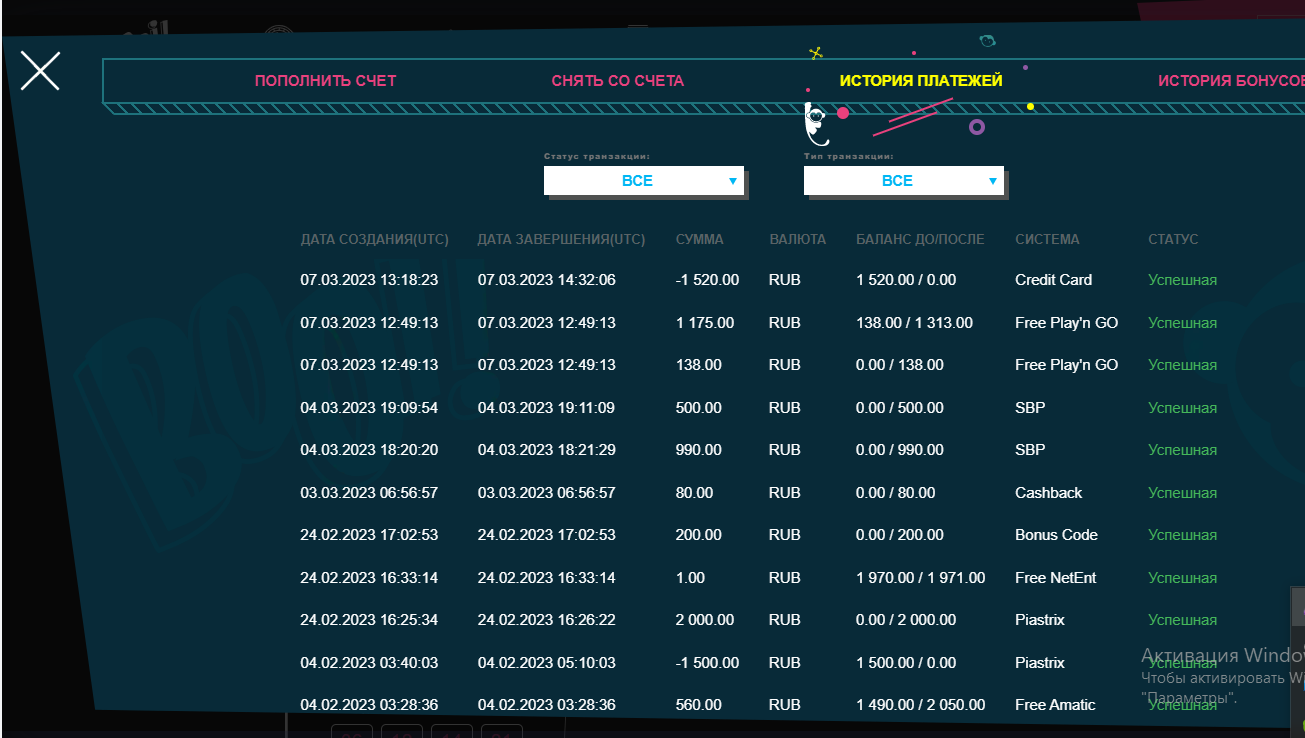Expand the "Тип транзакции" dropdown

[x=903, y=181]
